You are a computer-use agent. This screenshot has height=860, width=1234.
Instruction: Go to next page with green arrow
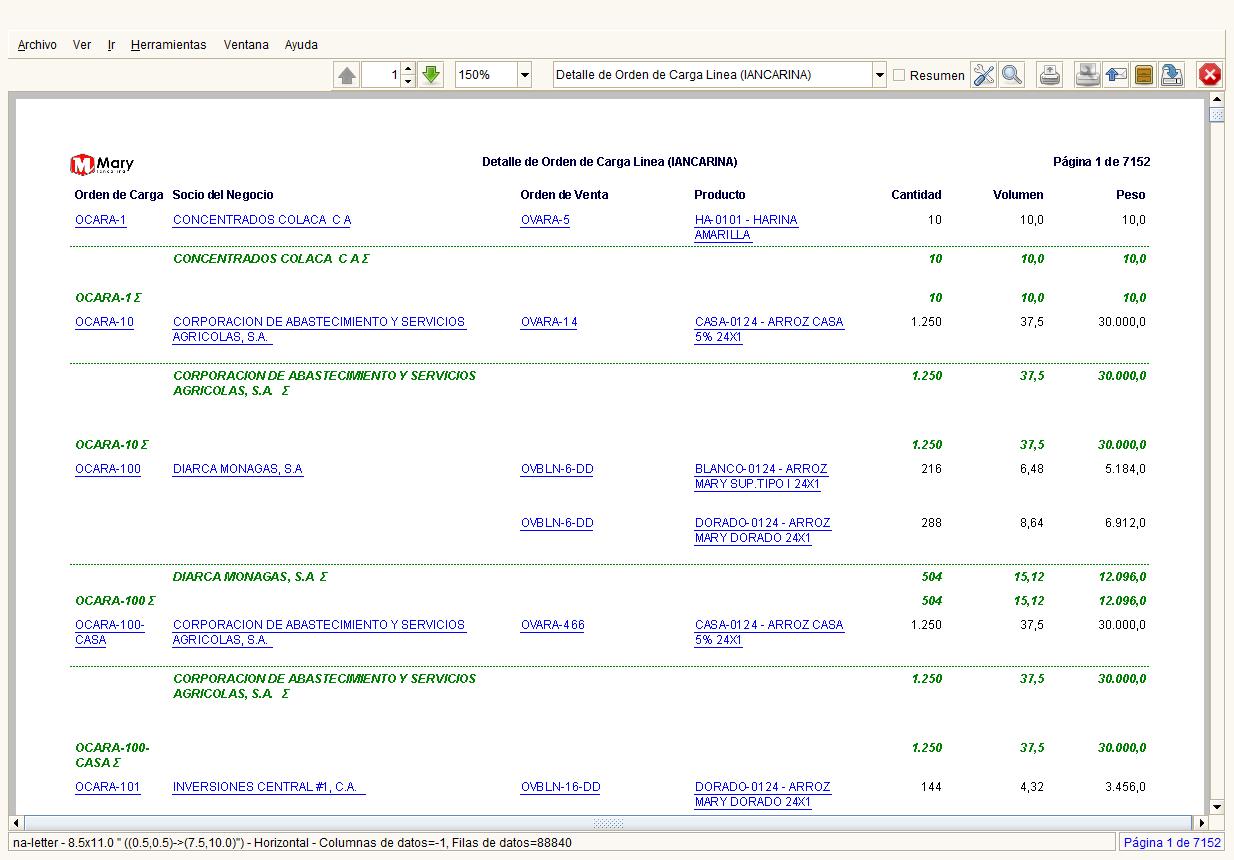click(431, 75)
